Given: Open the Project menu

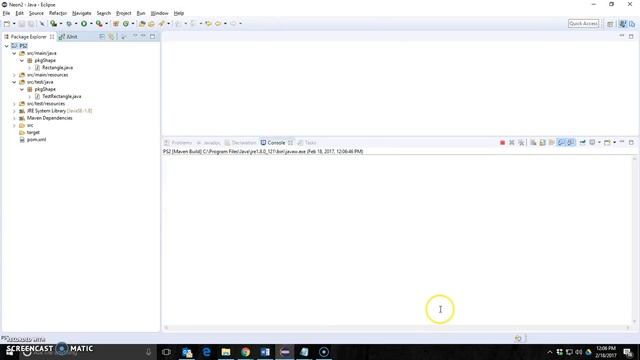Looking at the screenshot, I should pyautogui.click(x=124, y=13).
